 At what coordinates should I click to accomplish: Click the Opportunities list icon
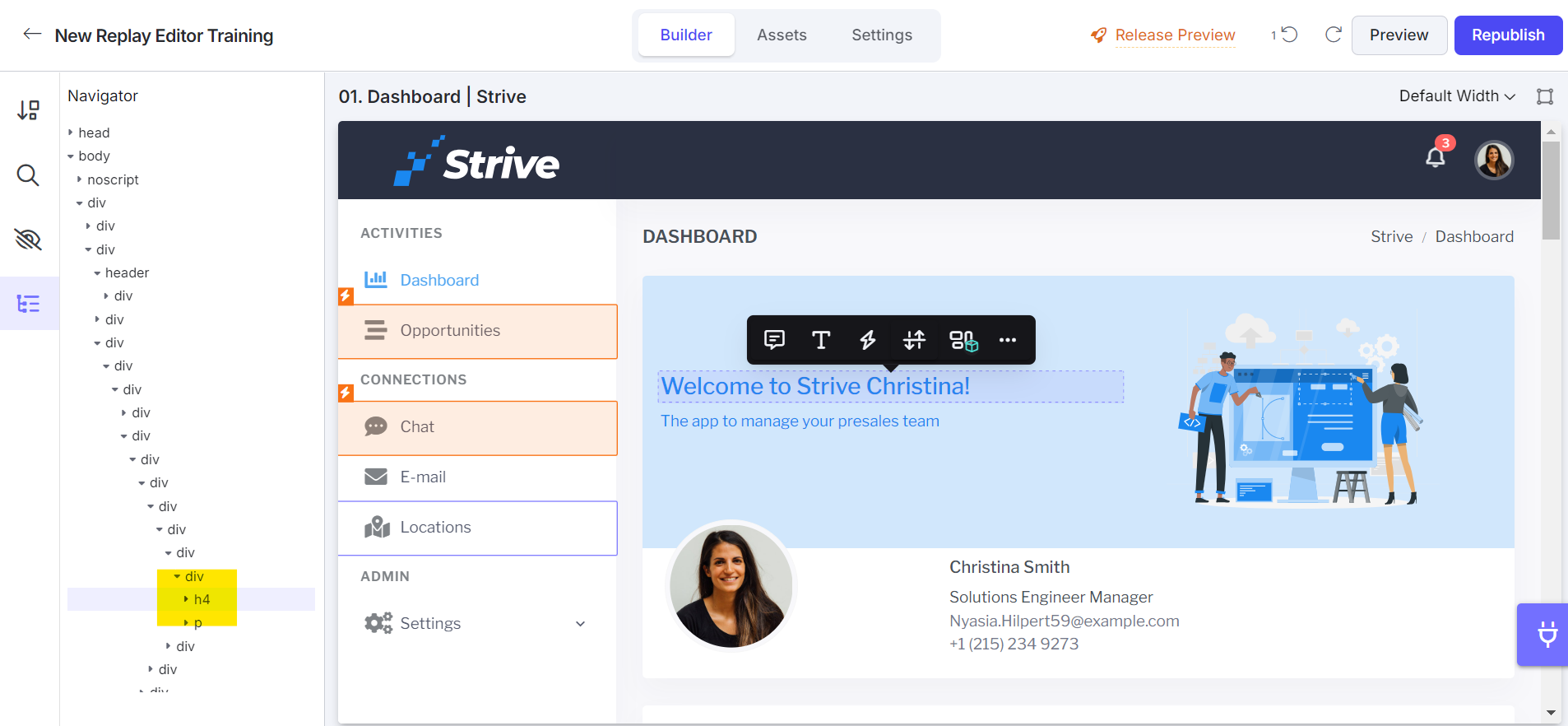[x=376, y=330]
